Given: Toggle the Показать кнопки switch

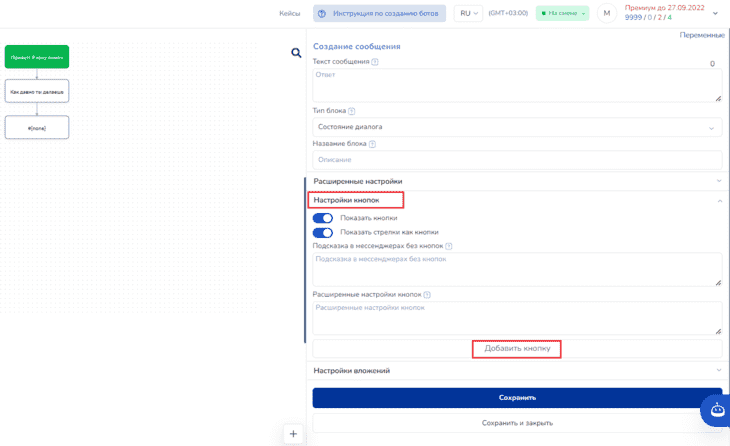Looking at the screenshot, I should pos(323,218).
